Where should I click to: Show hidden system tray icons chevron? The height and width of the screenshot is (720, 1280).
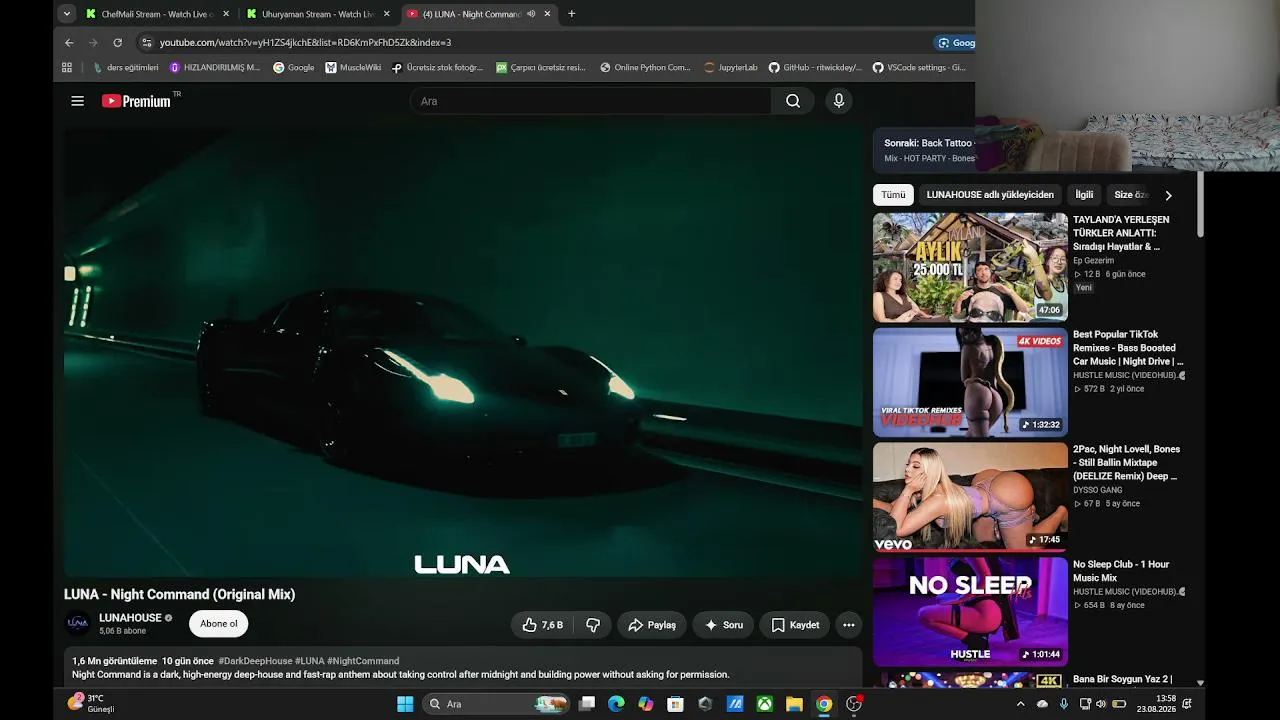[x=1019, y=704]
